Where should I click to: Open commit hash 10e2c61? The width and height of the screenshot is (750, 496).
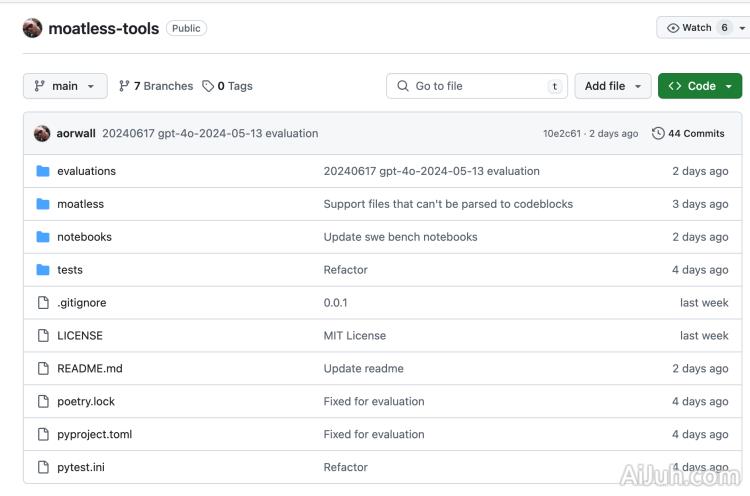point(561,133)
